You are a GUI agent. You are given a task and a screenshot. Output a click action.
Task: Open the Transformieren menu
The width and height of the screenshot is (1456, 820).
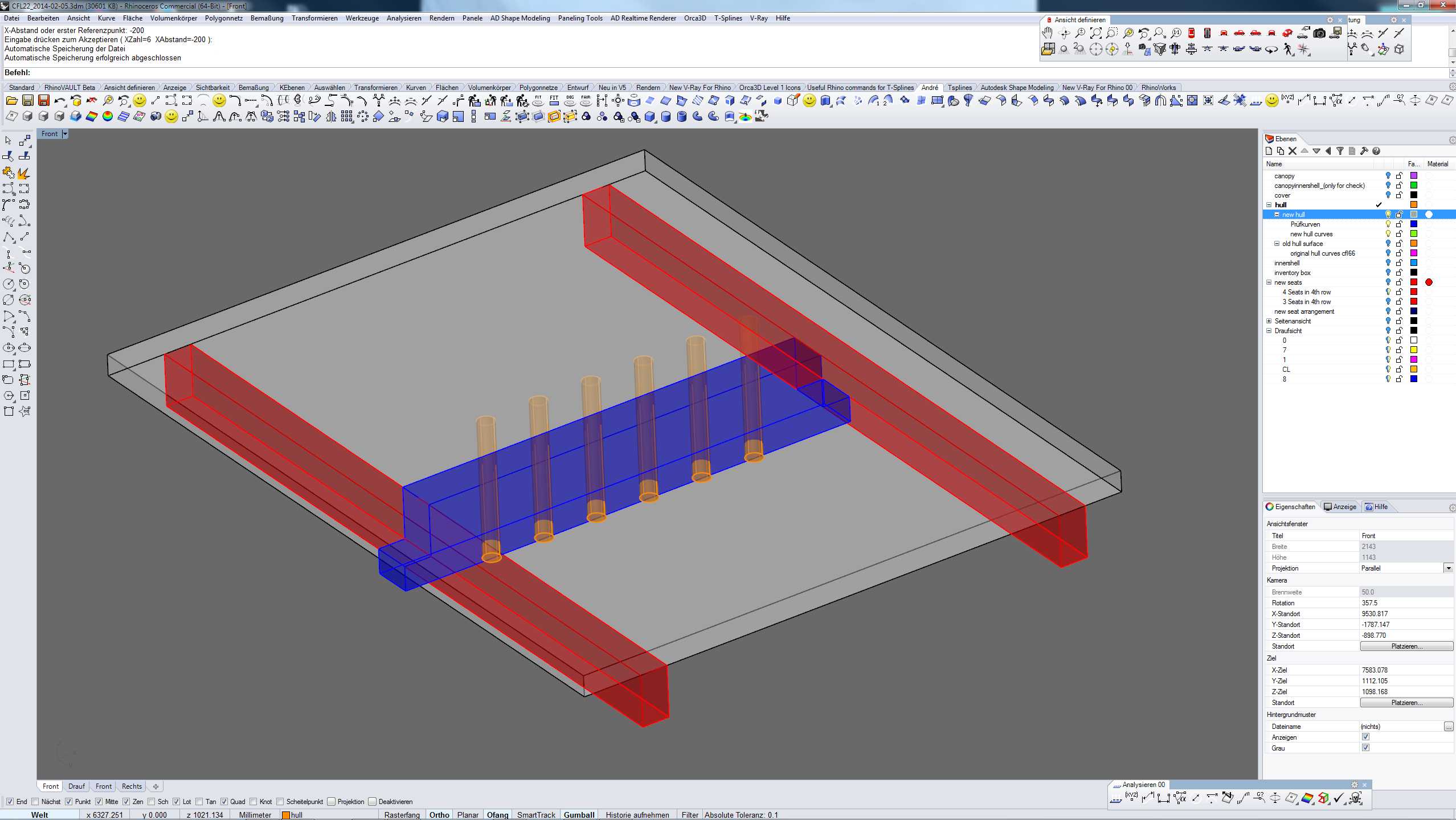click(x=314, y=18)
